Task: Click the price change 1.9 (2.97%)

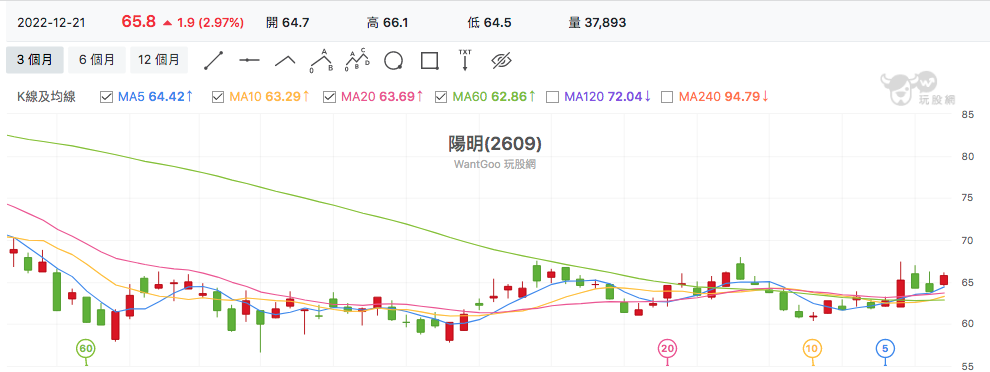Action: point(210,23)
